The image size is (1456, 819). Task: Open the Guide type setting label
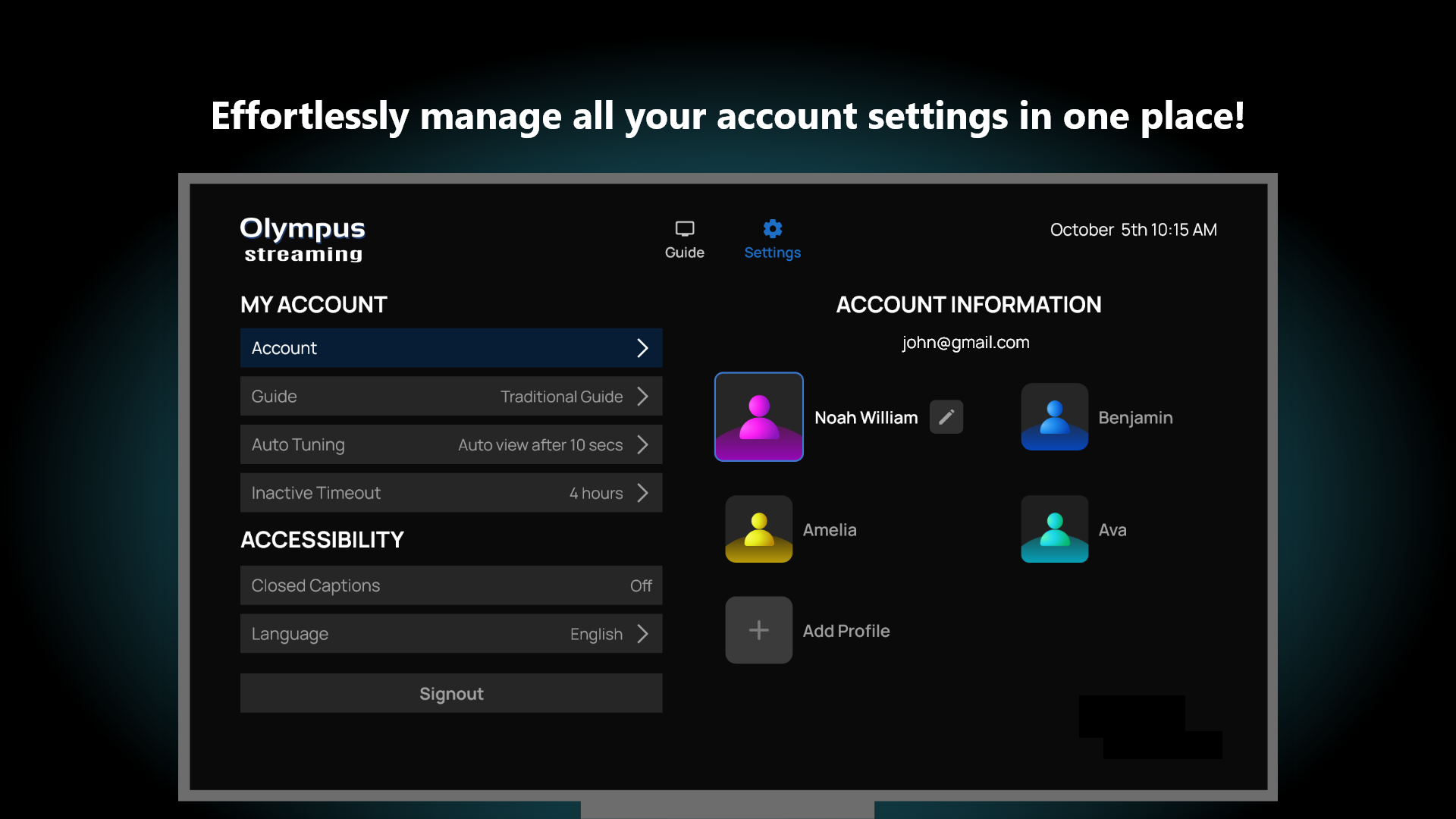[274, 397]
